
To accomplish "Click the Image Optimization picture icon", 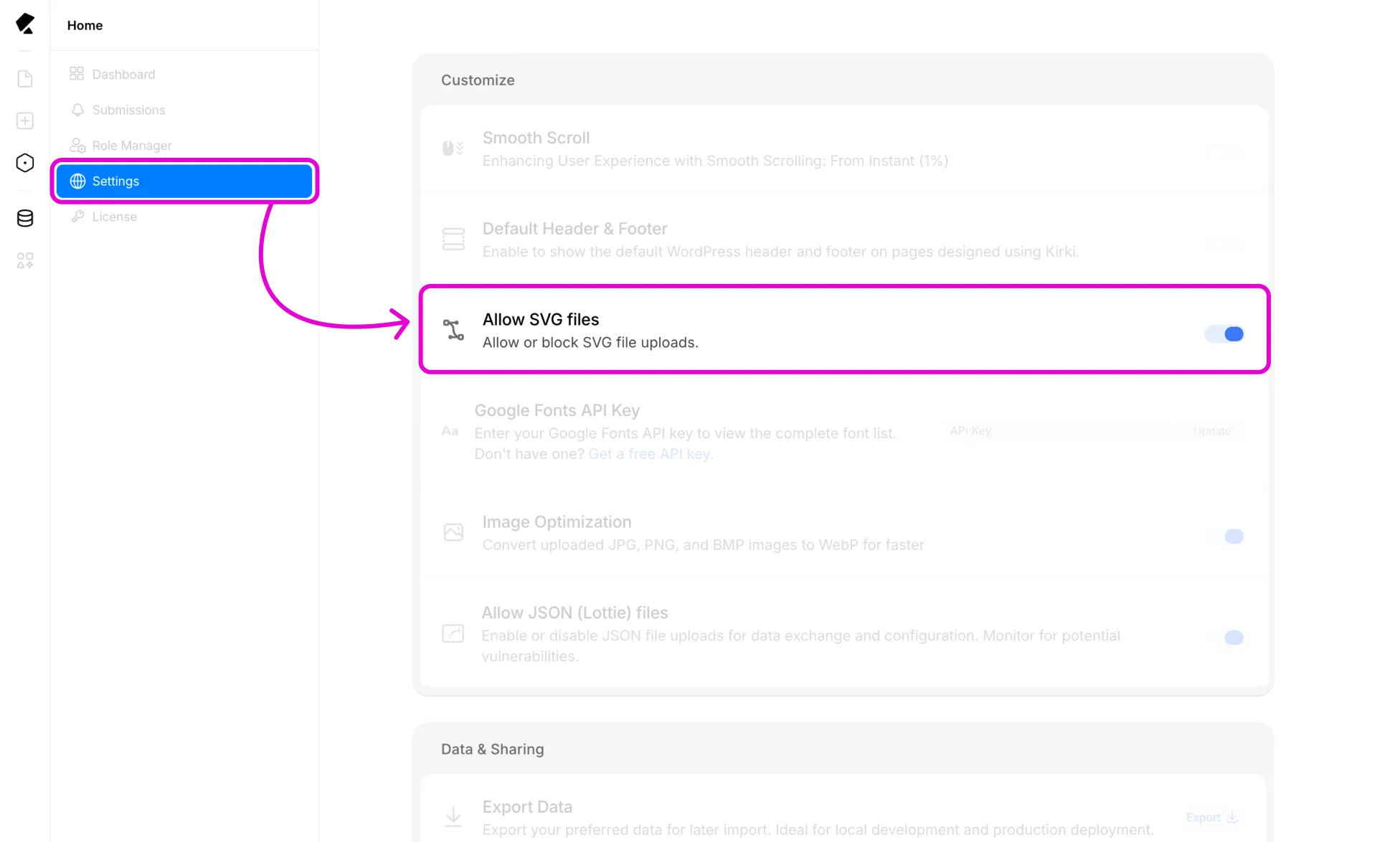I will (x=453, y=532).
